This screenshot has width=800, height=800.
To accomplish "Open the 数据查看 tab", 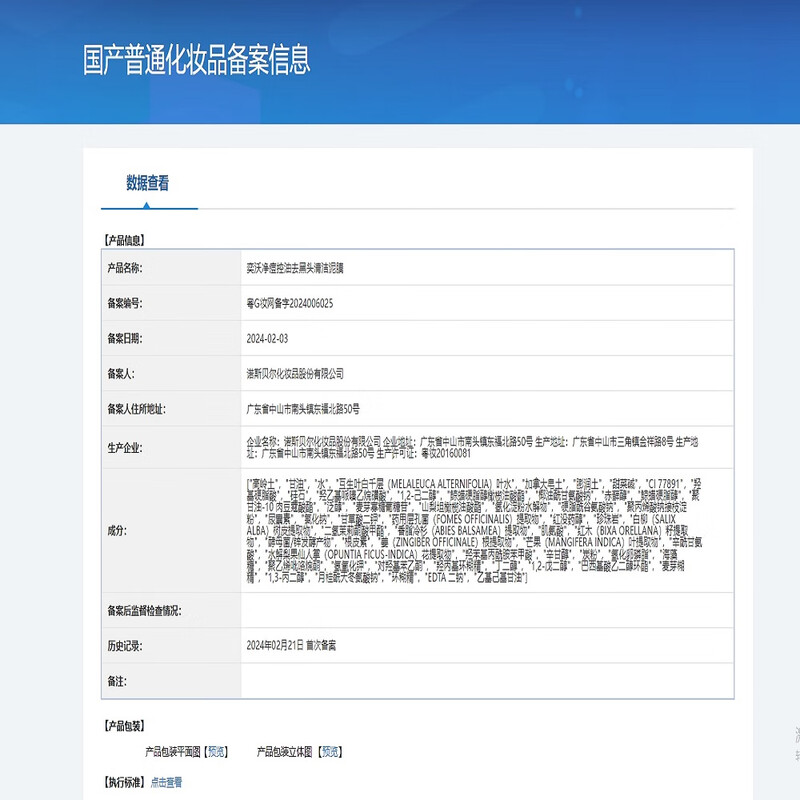I will [147, 183].
